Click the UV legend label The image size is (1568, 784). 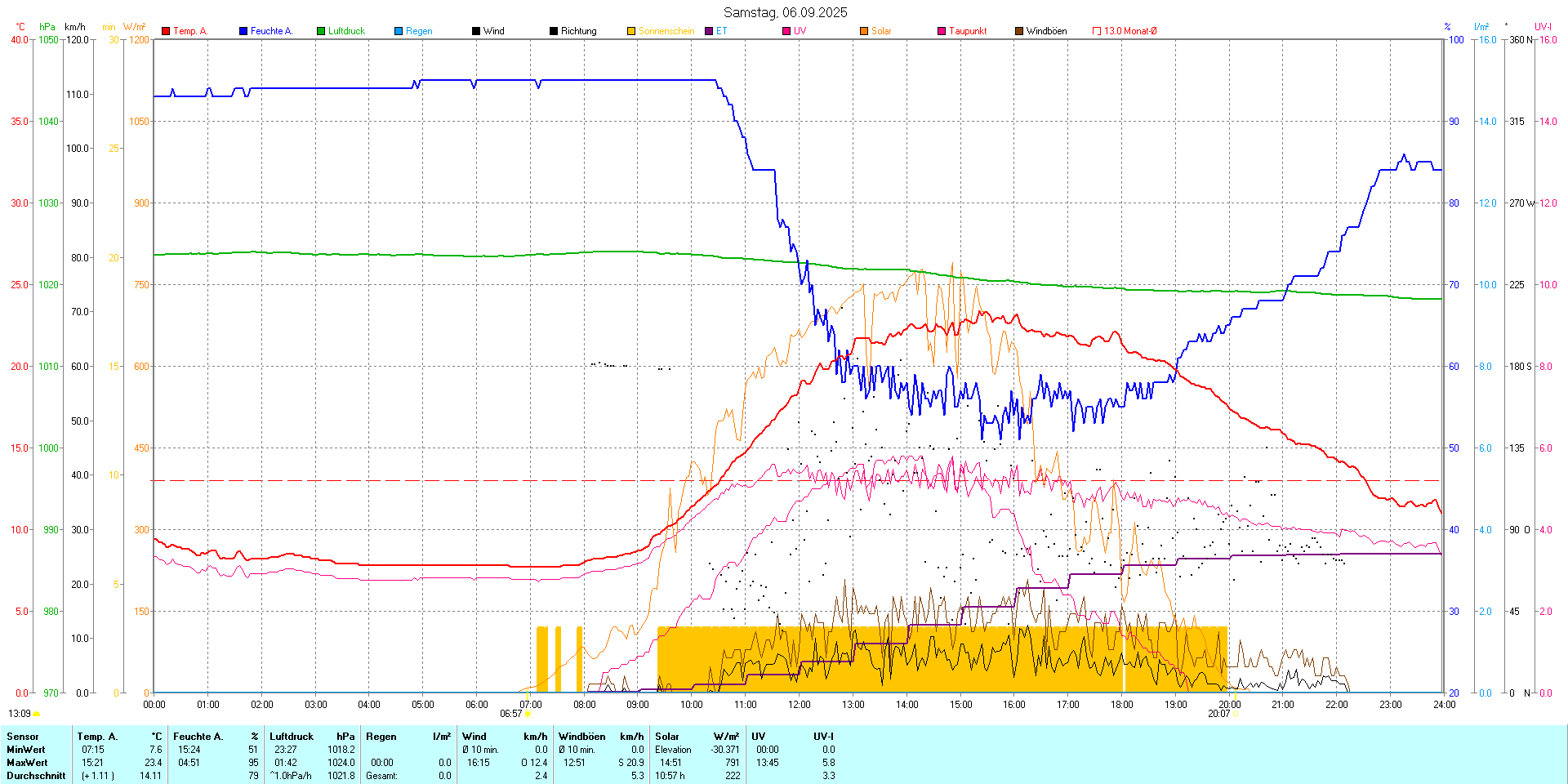point(800,31)
